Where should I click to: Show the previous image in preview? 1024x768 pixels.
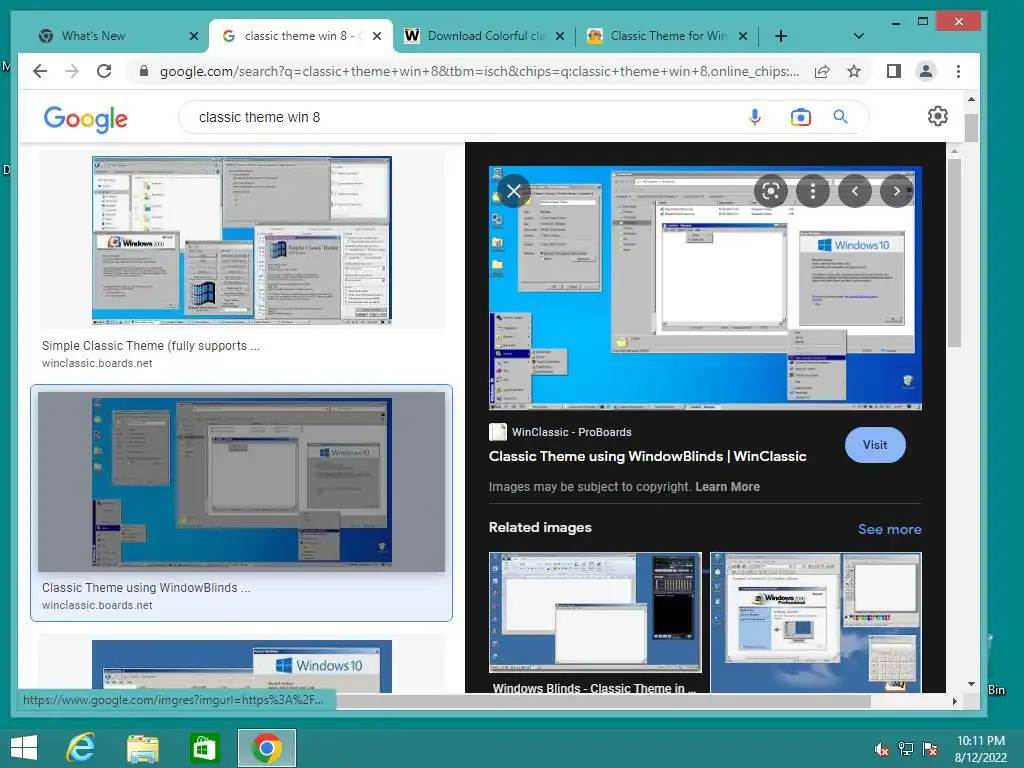855,191
